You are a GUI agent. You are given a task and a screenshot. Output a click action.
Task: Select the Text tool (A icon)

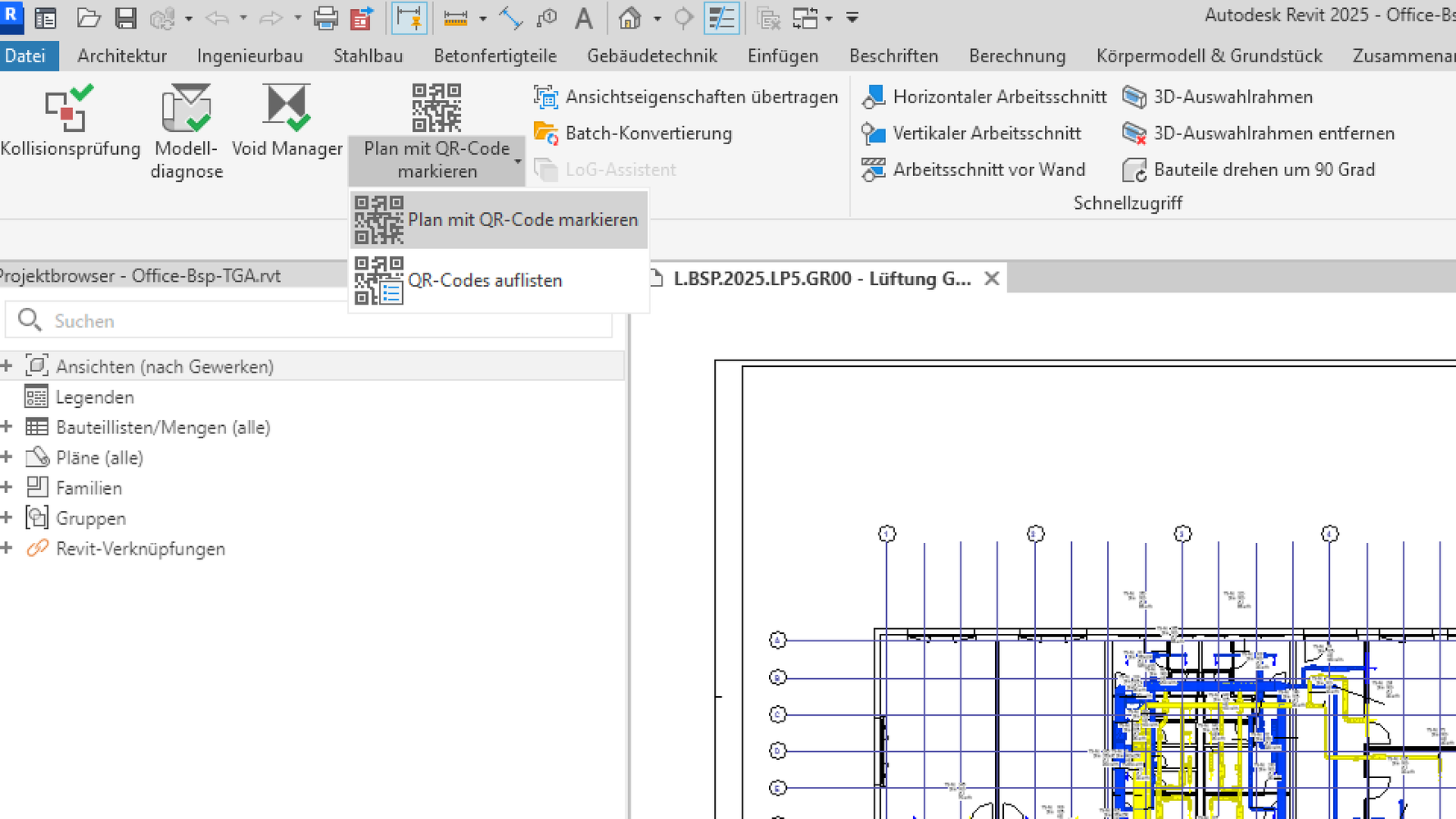click(583, 18)
